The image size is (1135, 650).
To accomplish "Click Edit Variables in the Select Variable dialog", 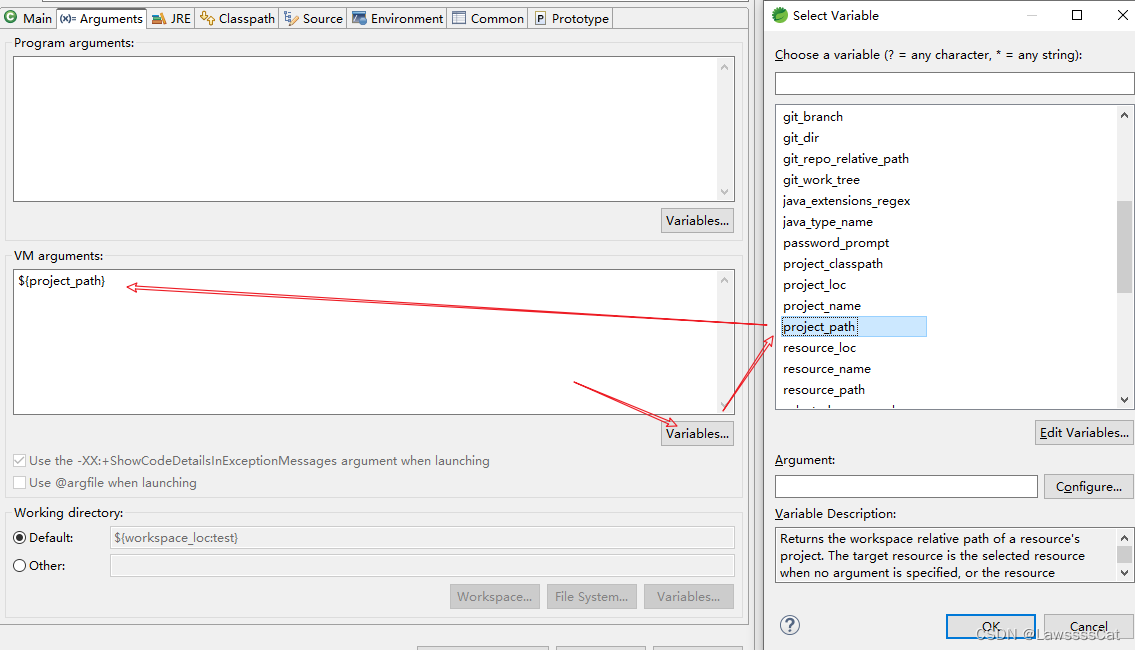I will click(1083, 432).
